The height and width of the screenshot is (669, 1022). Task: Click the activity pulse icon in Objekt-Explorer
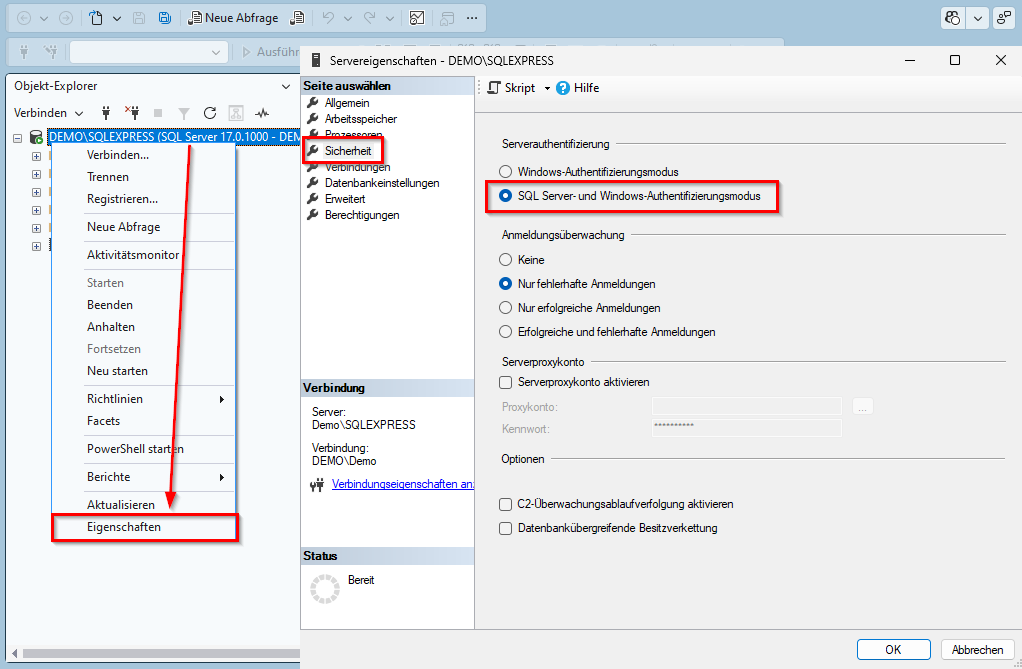(x=262, y=113)
